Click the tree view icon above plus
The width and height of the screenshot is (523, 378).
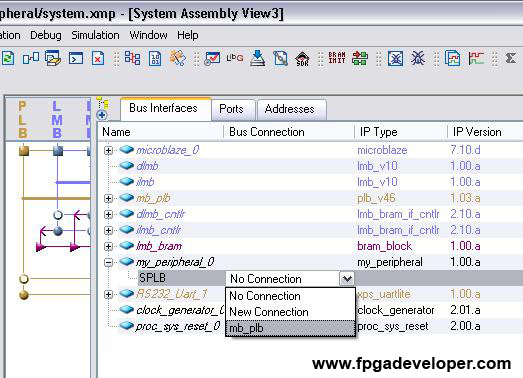[102, 103]
